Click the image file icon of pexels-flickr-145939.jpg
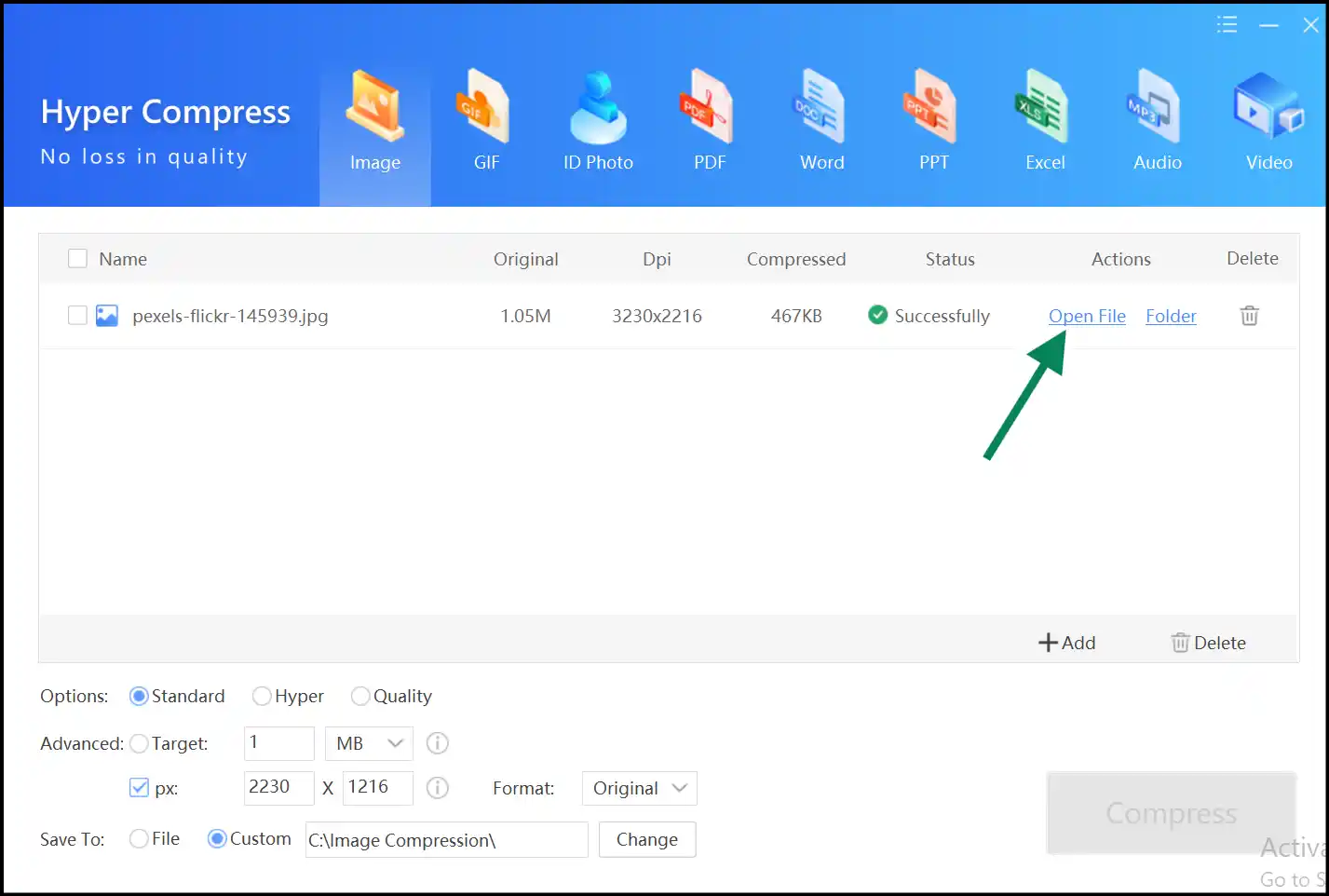1329x896 pixels. [107, 316]
